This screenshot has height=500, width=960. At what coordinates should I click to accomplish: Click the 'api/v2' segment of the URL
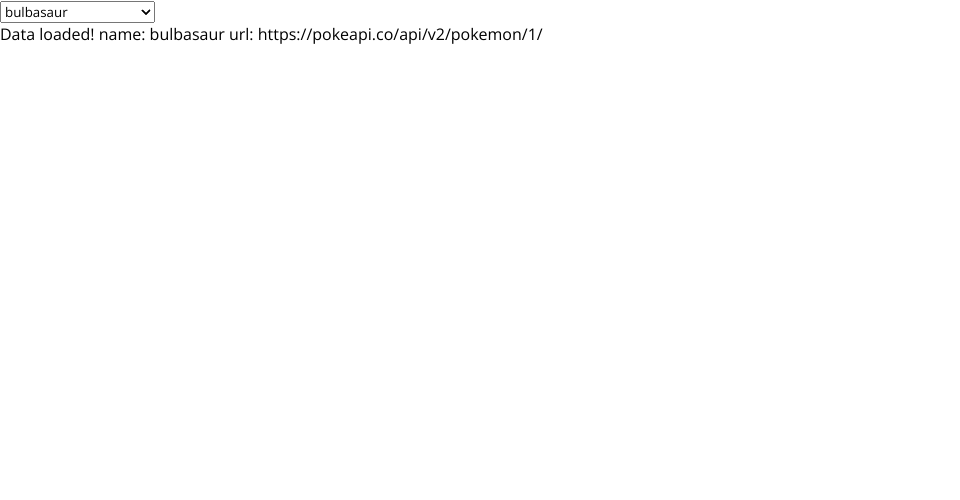(x=422, y=35)
